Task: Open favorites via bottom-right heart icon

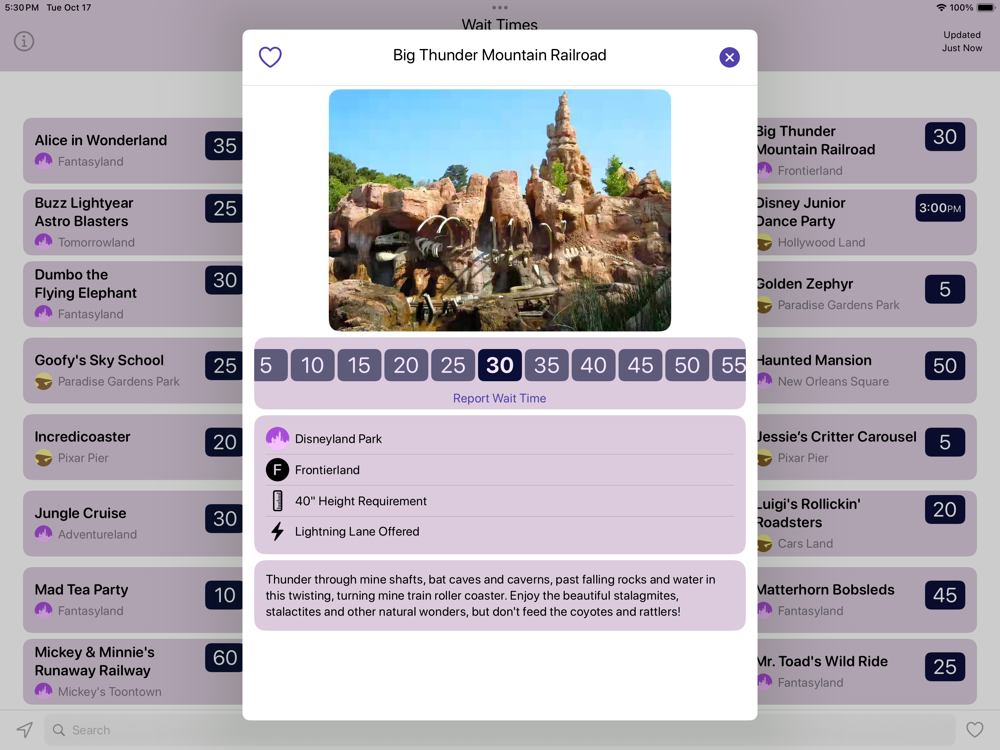Action: (974, 730)
